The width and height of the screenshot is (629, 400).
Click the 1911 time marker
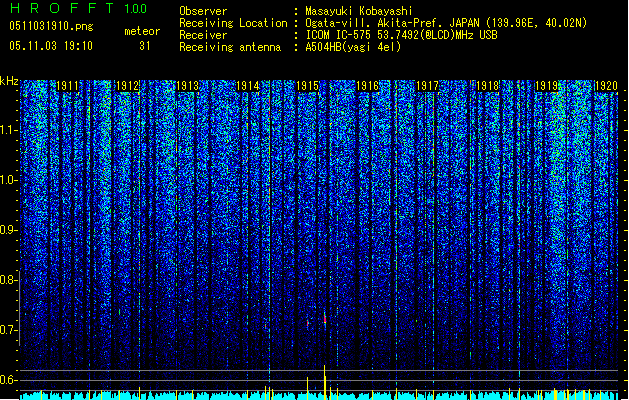click(x=67, y=86)
